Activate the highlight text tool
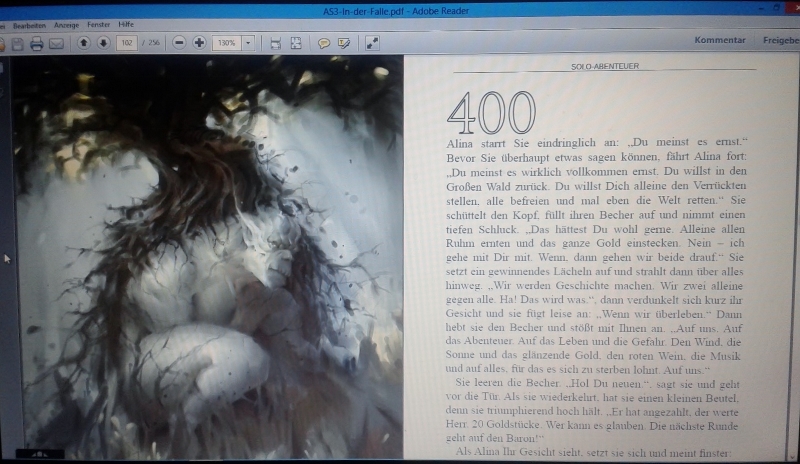This screenshot has height=464, width=800. 344,43
